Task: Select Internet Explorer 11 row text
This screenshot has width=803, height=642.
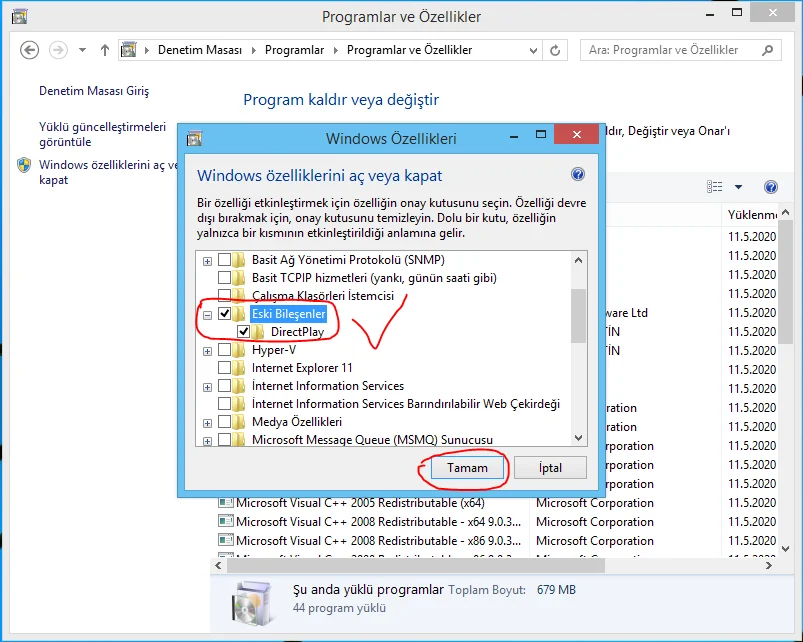Action: pyautogui.click(x=302, y=368)
